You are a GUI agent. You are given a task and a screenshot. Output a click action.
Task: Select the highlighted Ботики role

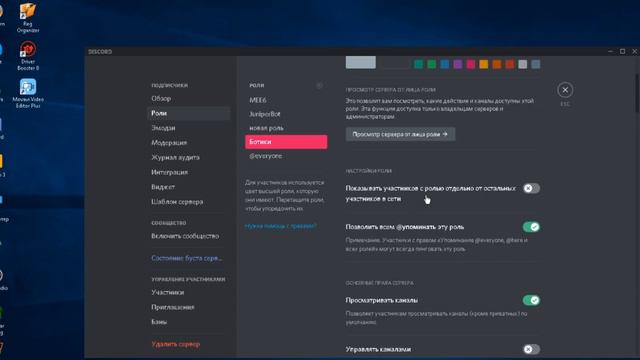point(286,142)
